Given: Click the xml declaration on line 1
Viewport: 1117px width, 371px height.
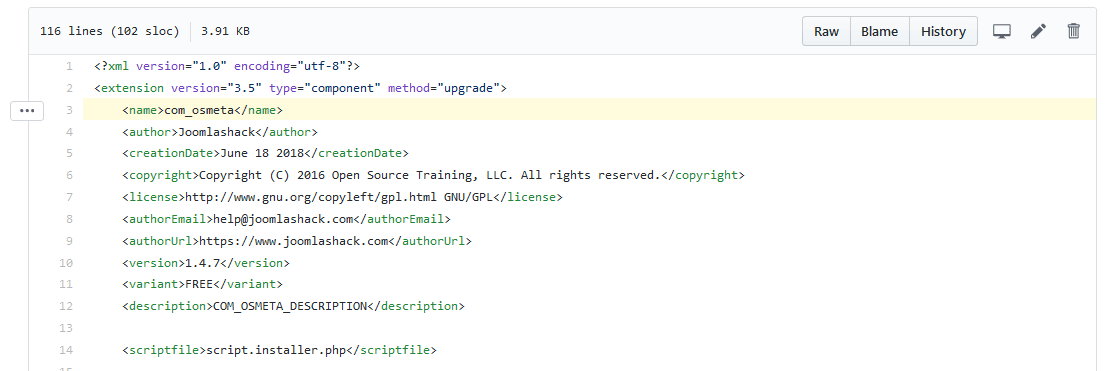Looking at the screenshot, I should 227,66.
